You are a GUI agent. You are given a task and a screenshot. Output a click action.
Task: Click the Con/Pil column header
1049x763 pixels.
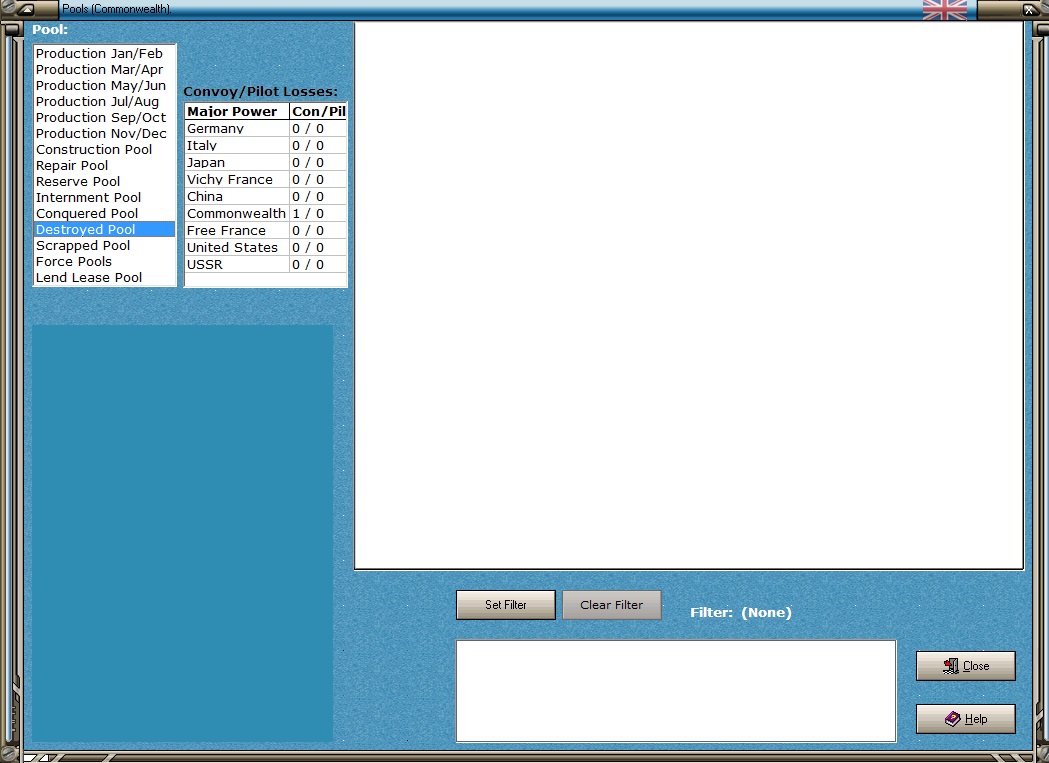[x=318, y=111]
